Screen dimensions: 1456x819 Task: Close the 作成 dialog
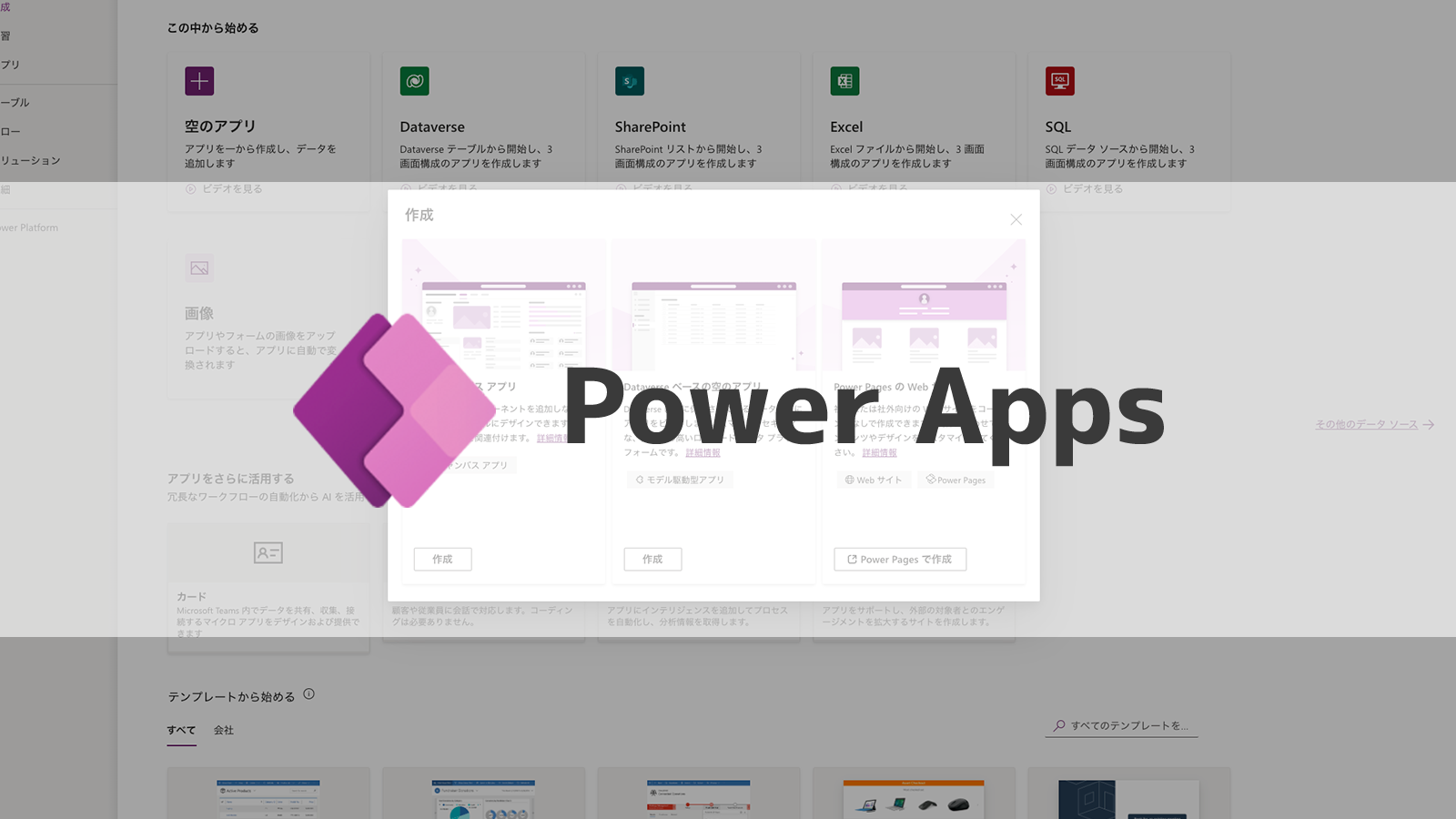tap(1016, 219)
